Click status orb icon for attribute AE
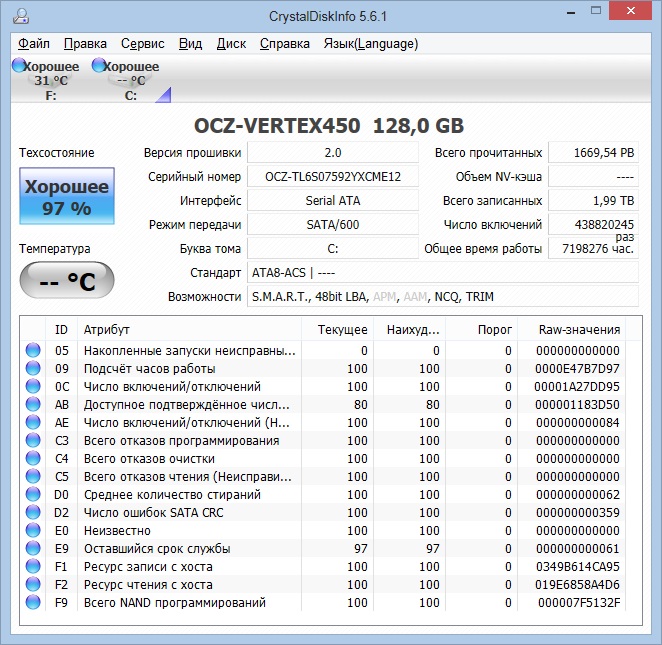Viewport: 662px width, 645px height. 33,423
